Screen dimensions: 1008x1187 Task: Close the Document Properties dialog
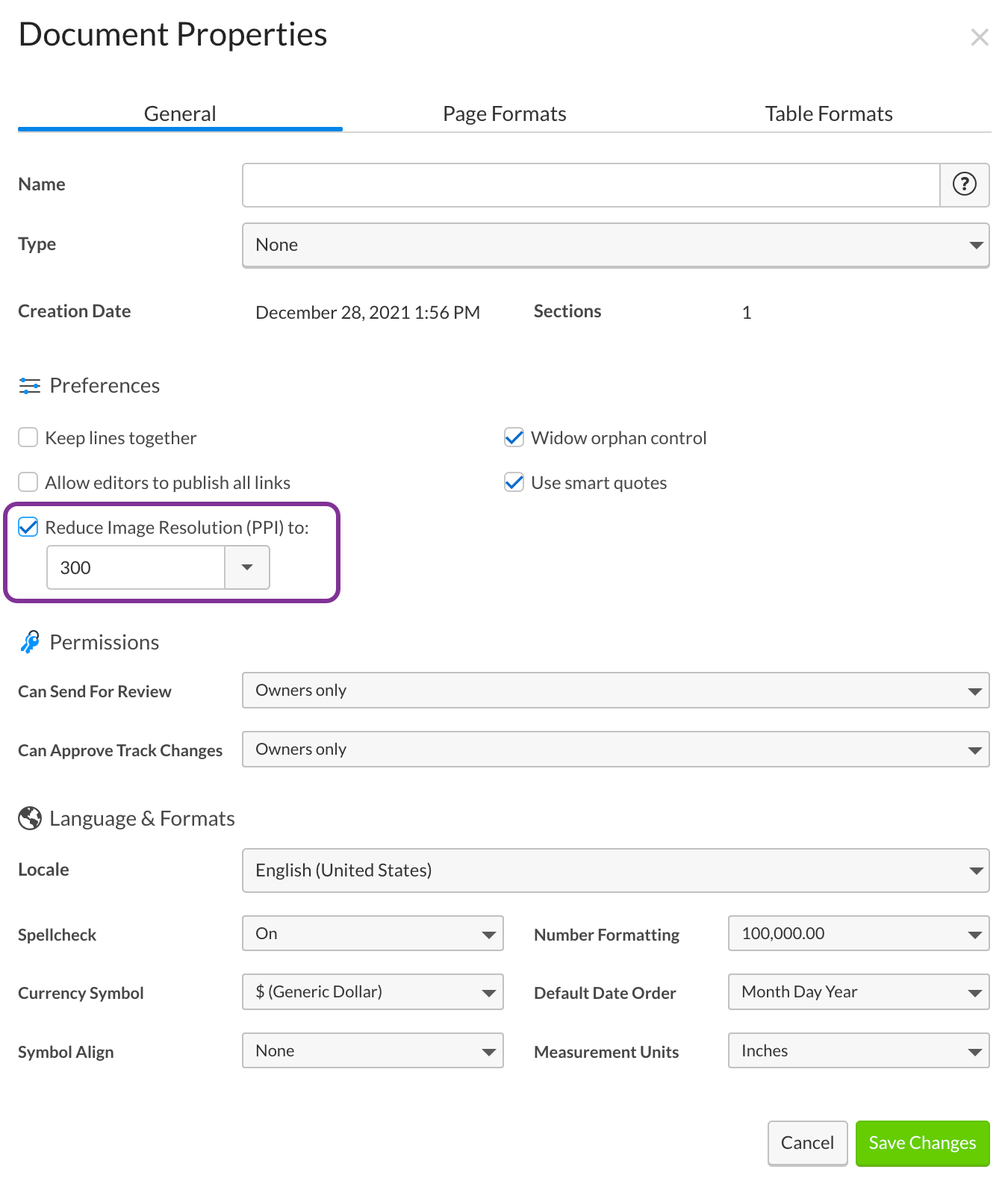click(x=979, y=37)
